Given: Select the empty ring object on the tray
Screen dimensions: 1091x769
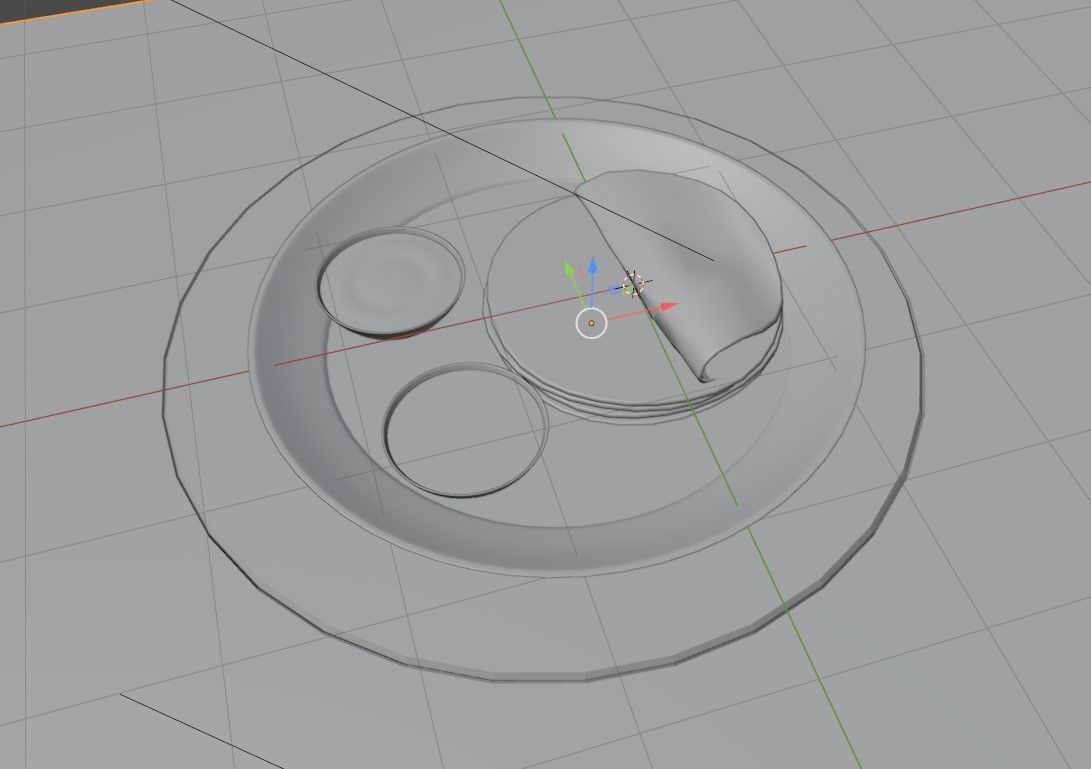Looking at the screenshot, I should pos(465,430).
